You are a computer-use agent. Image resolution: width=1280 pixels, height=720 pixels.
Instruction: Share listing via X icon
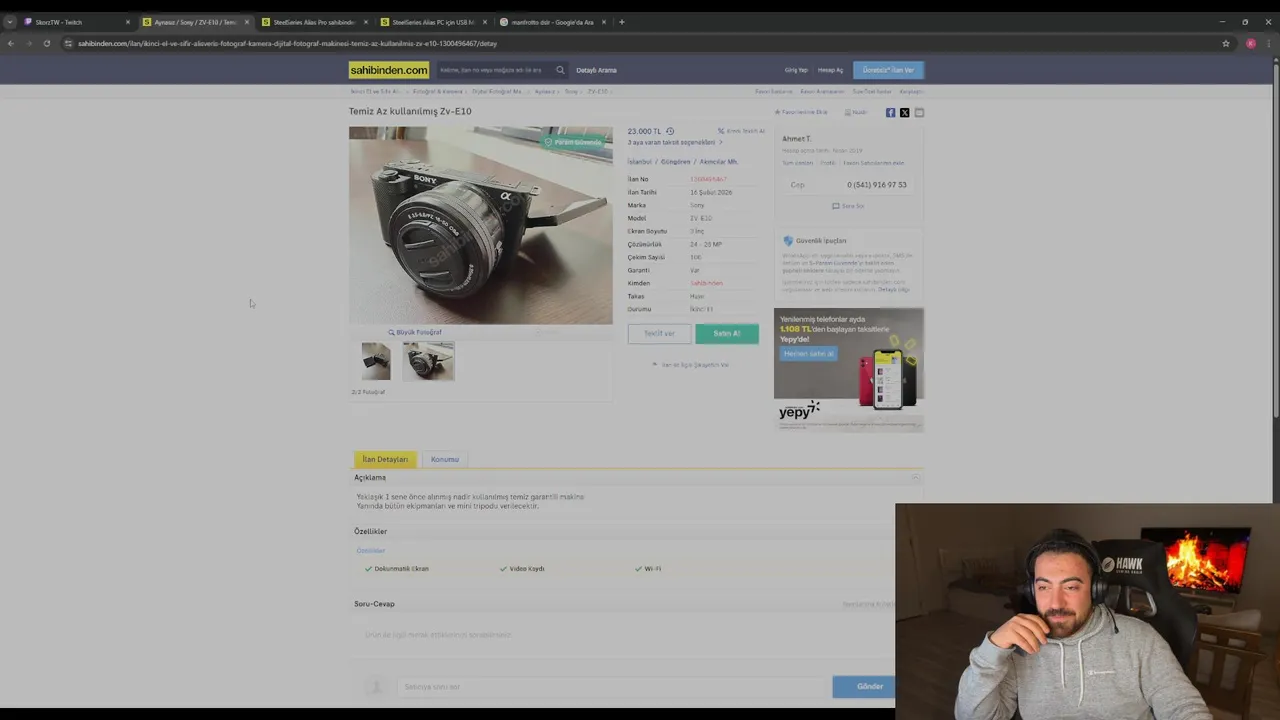905,113
